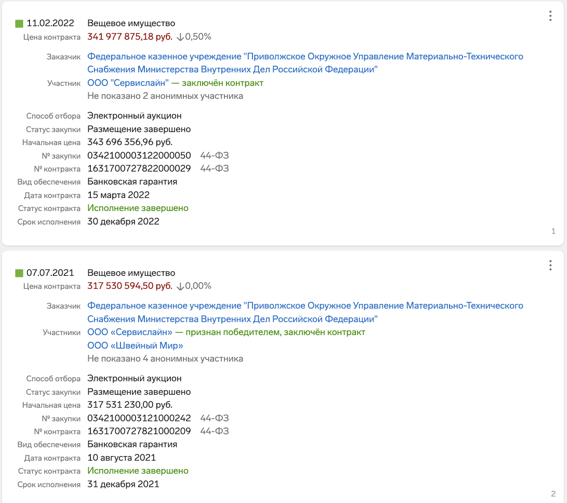This screenshot has height=503, width=567.
Task: Select contract number 1631700727822000029
Action: [139, 169]
